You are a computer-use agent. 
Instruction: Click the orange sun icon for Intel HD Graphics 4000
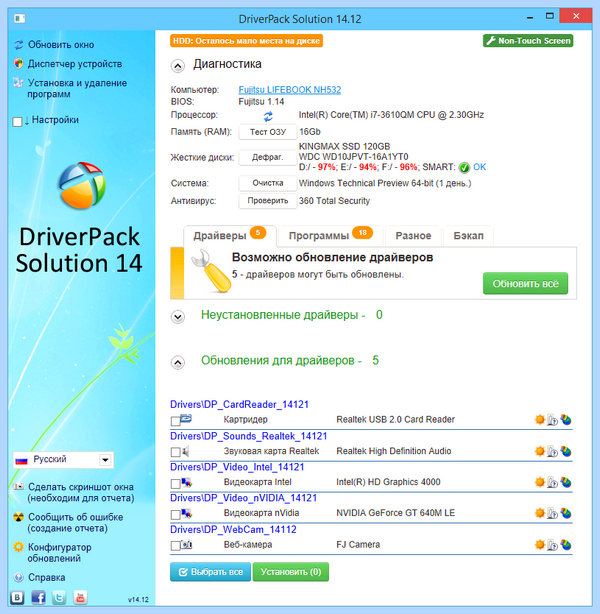point(540,482)
